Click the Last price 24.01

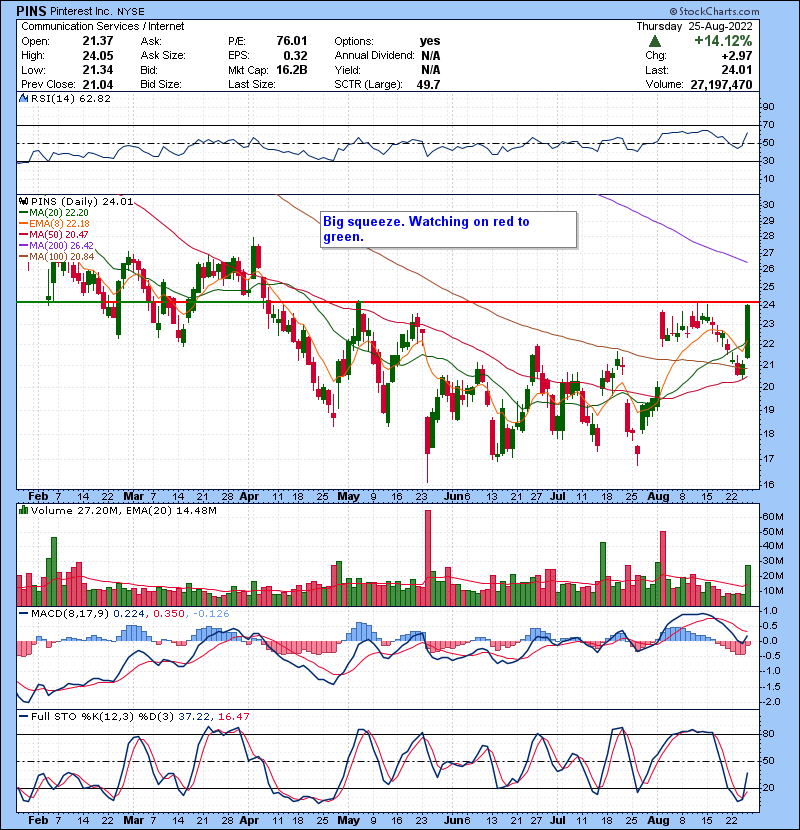point(736,70)
